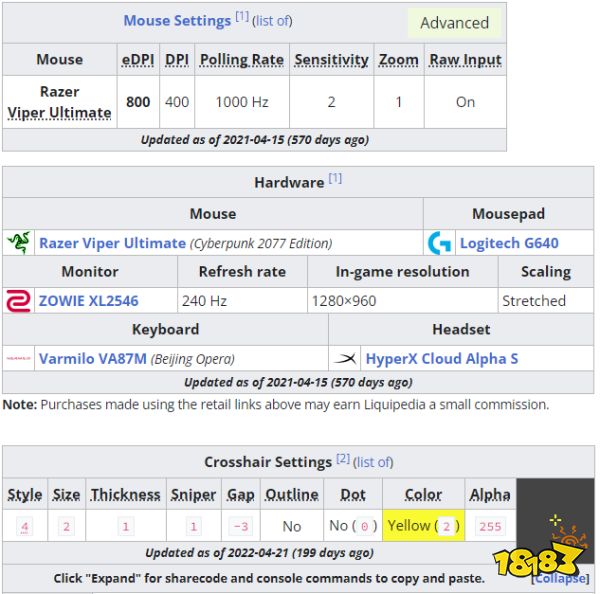600x594 pixels.
Task: Click the Crosshair Settings heading text
Action: click(x=268, y=462)
